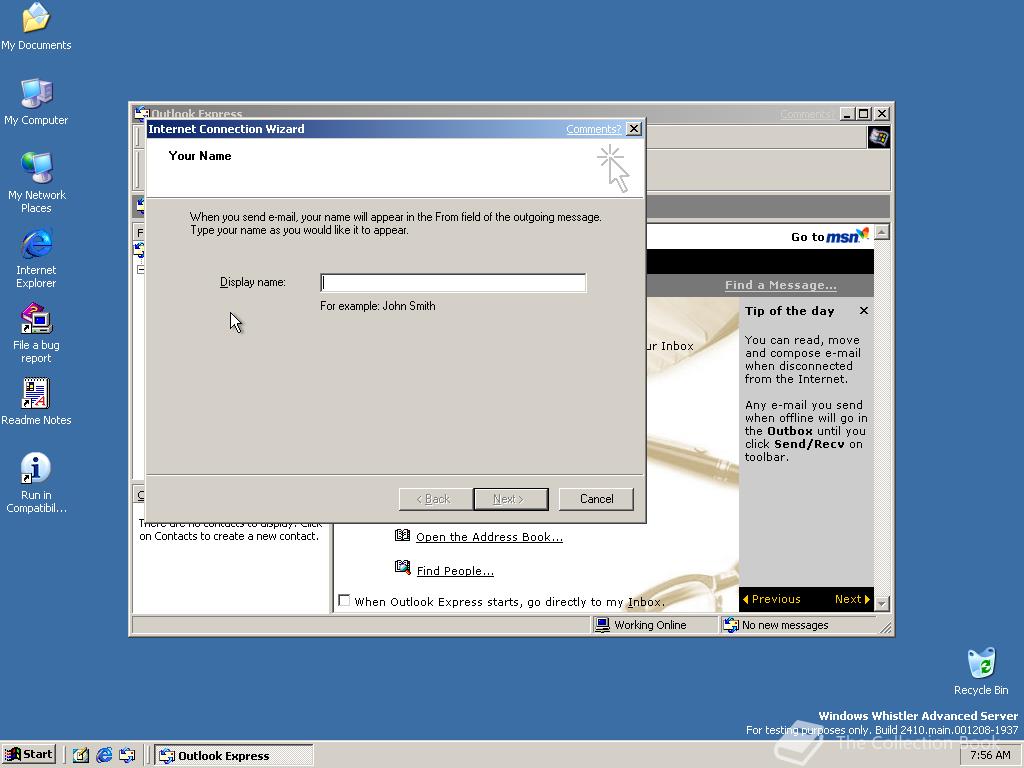Click the Find People icon
Image resolution: width=1024 pixels, height=768 pixels.
pyautogui.click(x=402, y=567)
